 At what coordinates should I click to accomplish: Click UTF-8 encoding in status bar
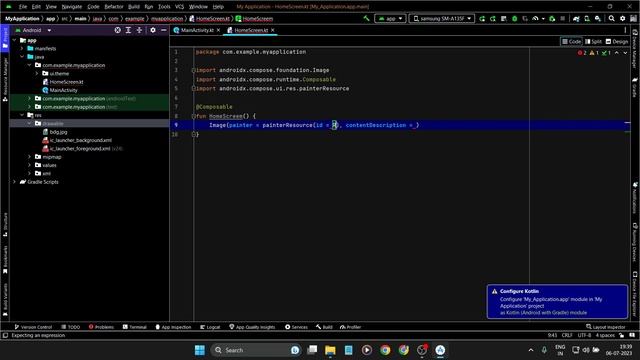[x=584, y=336]
